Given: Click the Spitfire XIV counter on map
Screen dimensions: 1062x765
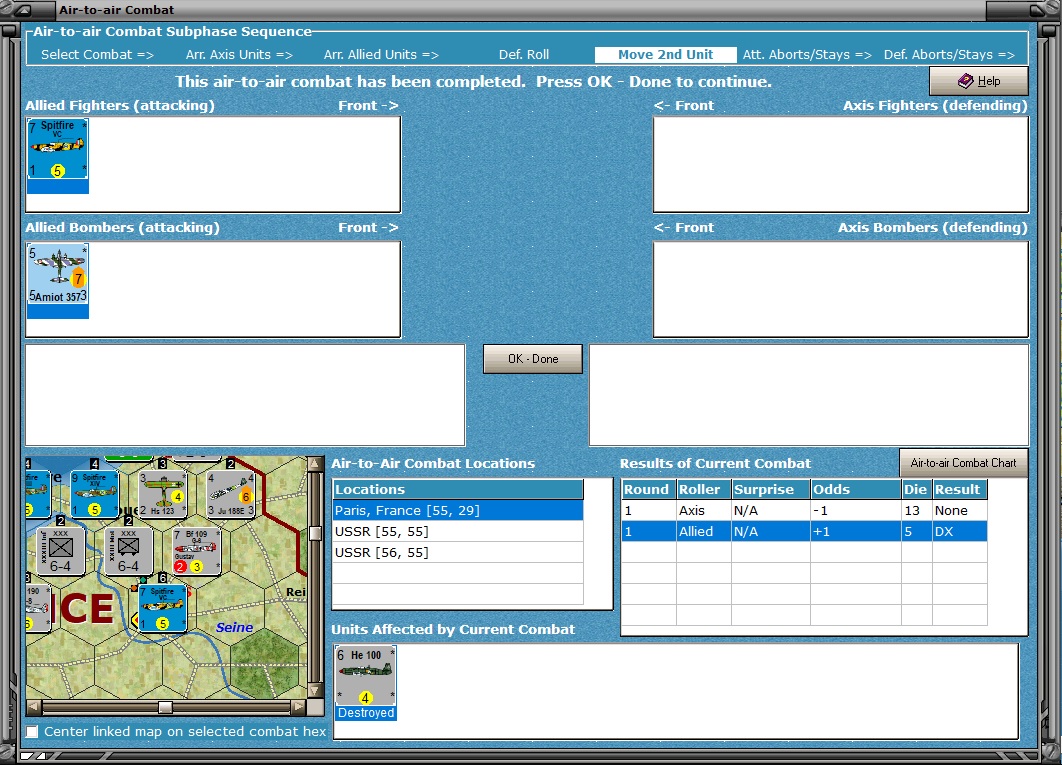Looking at the screenshot, I should click(x=94, y=494).
